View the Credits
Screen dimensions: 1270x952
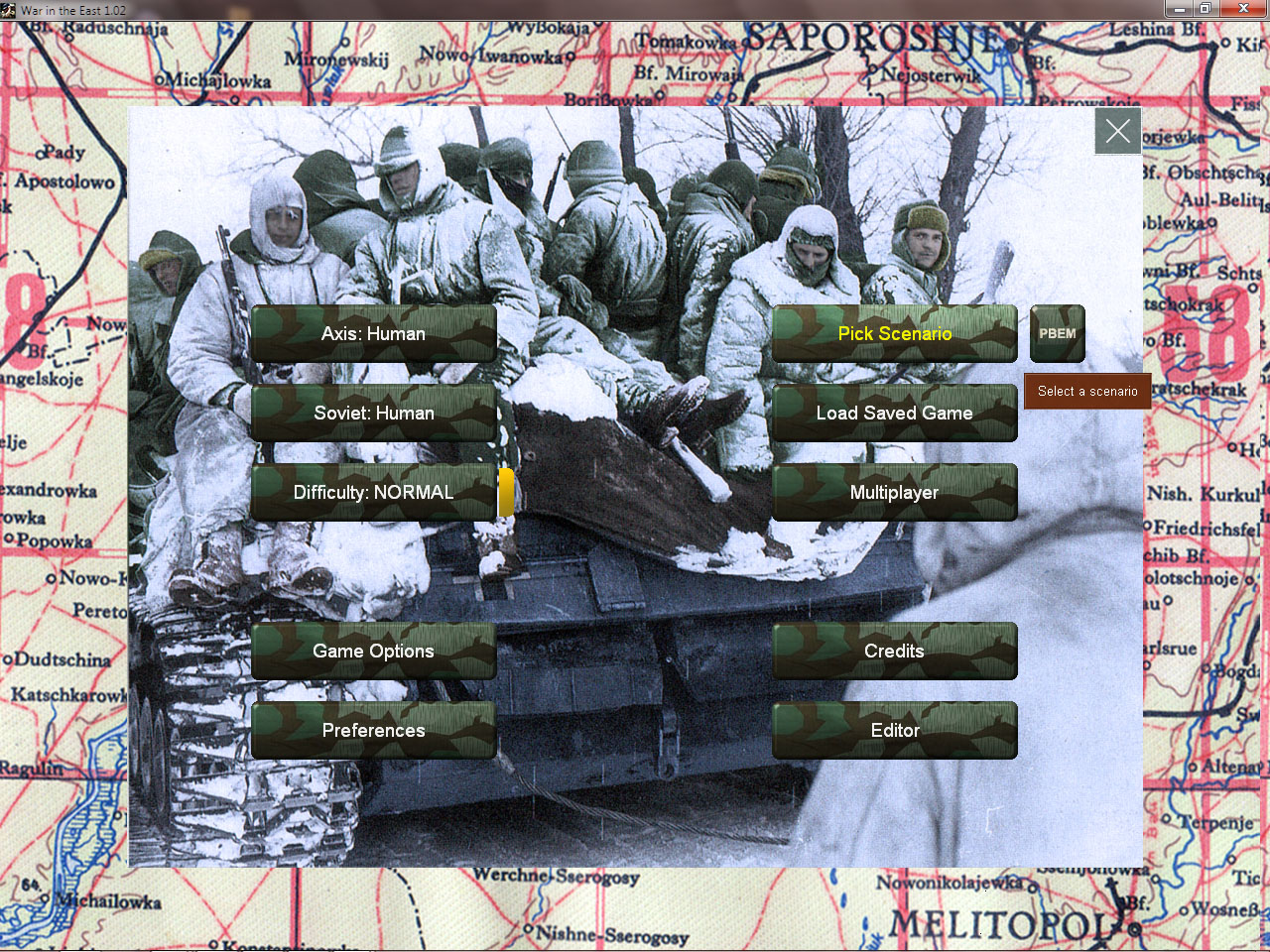(x=895, y=652)
